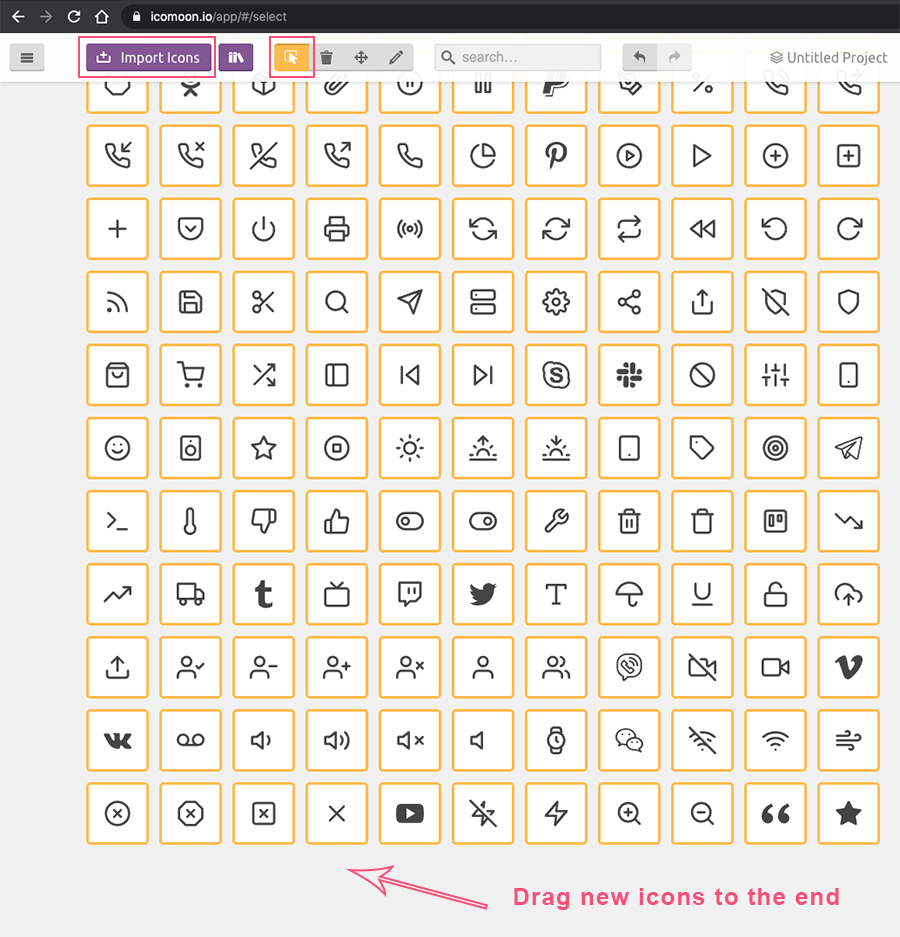Screen dimensions: 900x937
Task: Select the settings gear icon
Action: coord(556,302)
